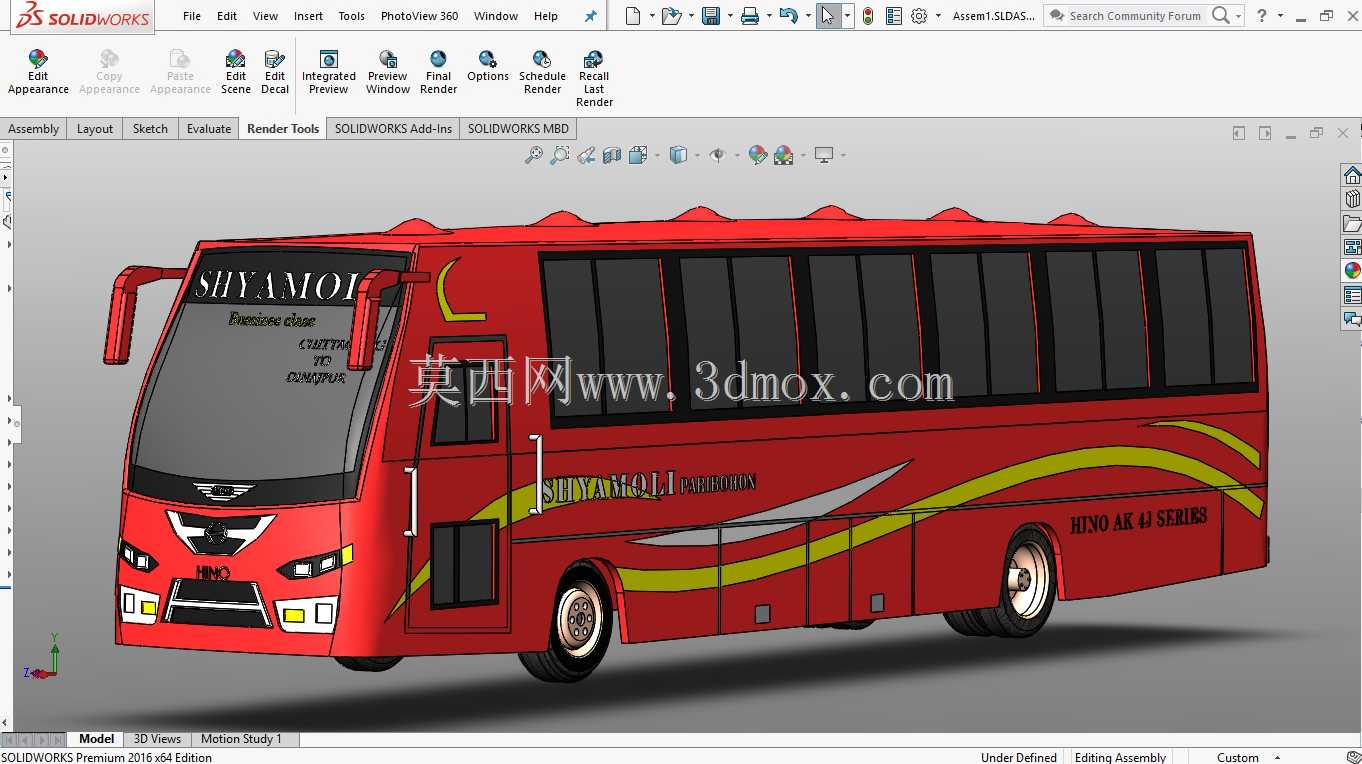Undo the last action
The height and width of the screenshot is (764, 1362).
pos(788,16)
